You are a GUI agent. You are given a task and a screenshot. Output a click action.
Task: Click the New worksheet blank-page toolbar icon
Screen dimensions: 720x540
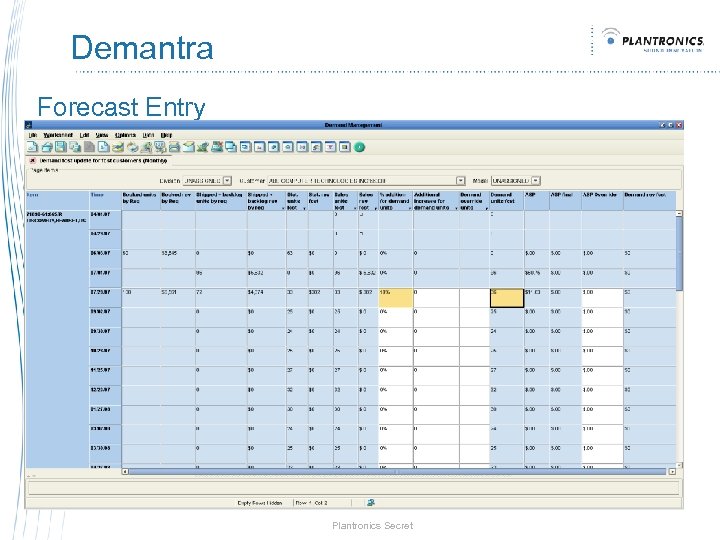click(x=32, y=147)
